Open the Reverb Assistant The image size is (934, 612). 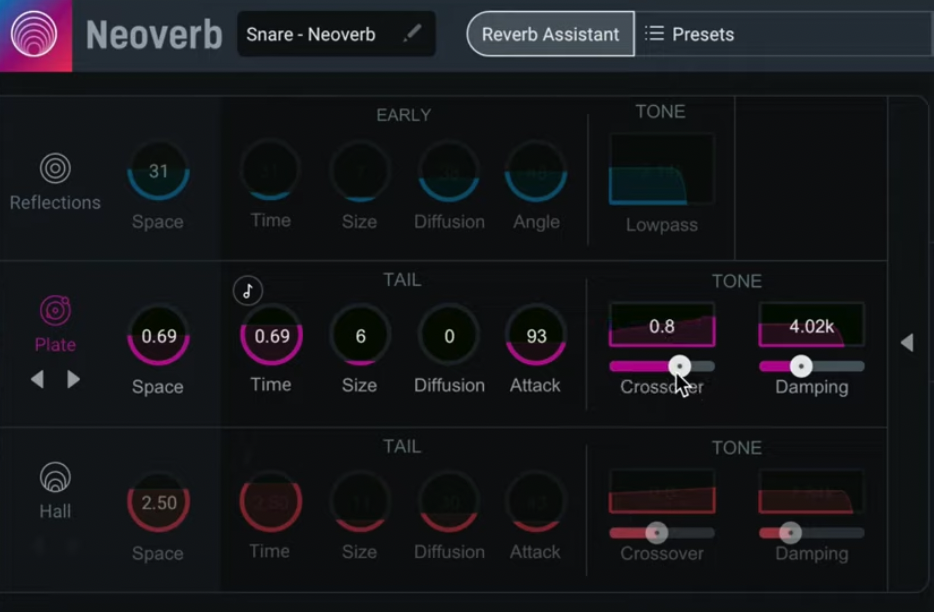click(x=550, y=34)
